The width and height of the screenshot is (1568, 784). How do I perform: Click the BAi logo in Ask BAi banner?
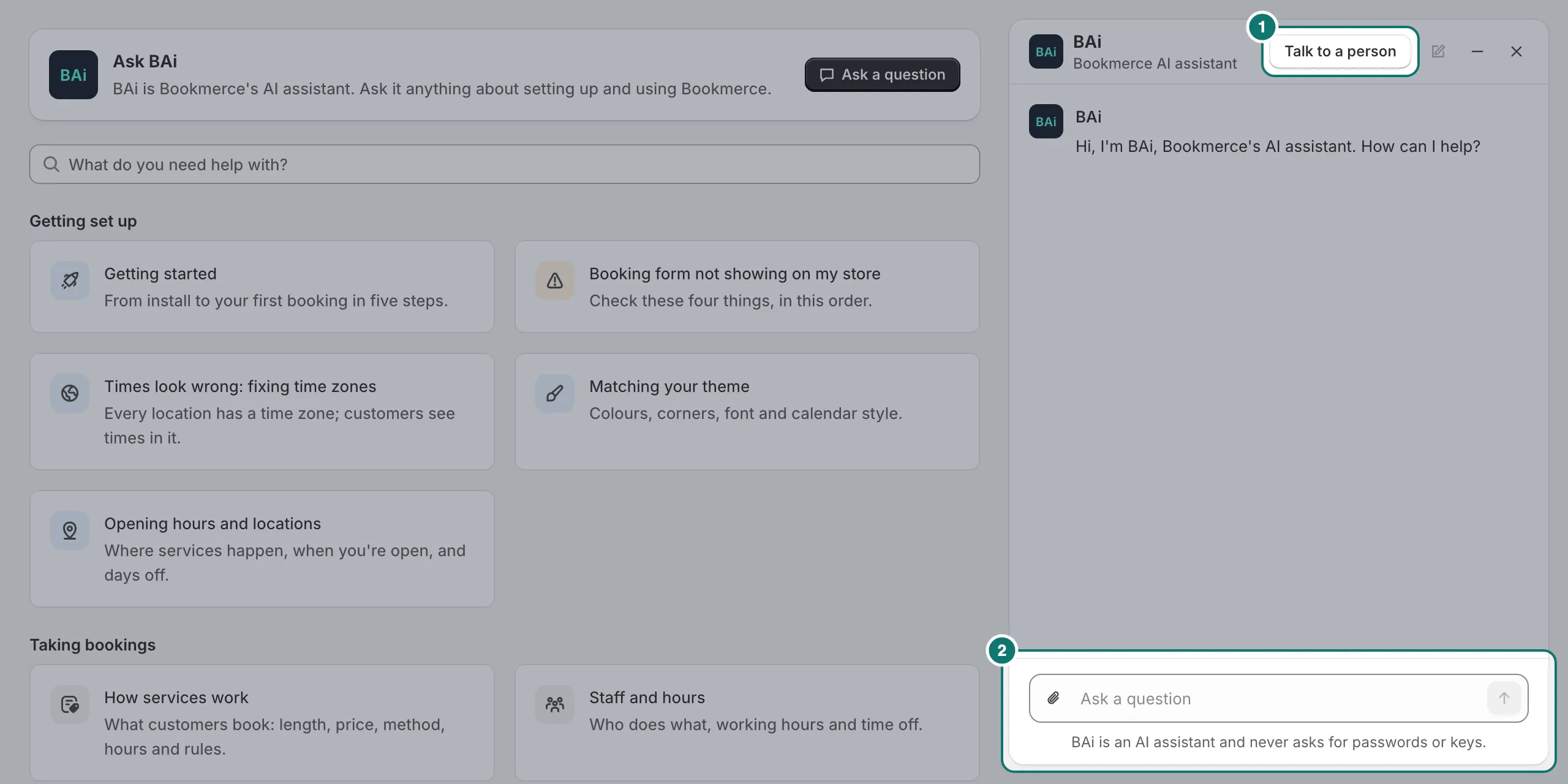click(73, 75)
